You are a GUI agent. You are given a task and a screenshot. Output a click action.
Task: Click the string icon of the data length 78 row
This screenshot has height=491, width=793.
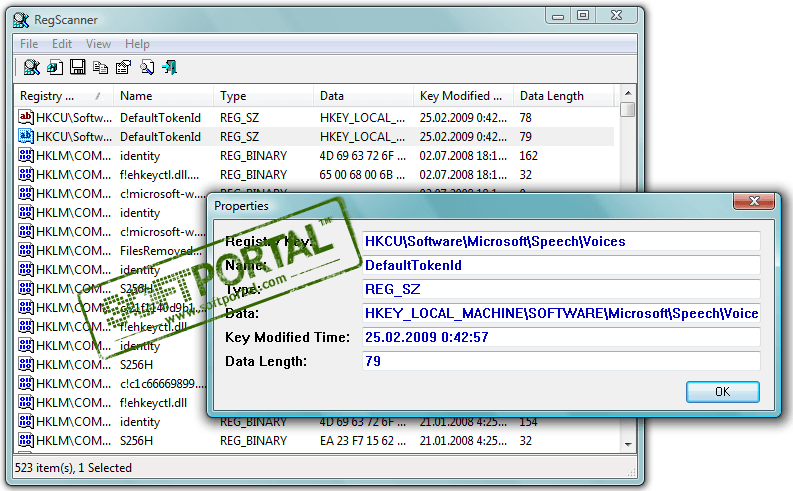point(26,117)
